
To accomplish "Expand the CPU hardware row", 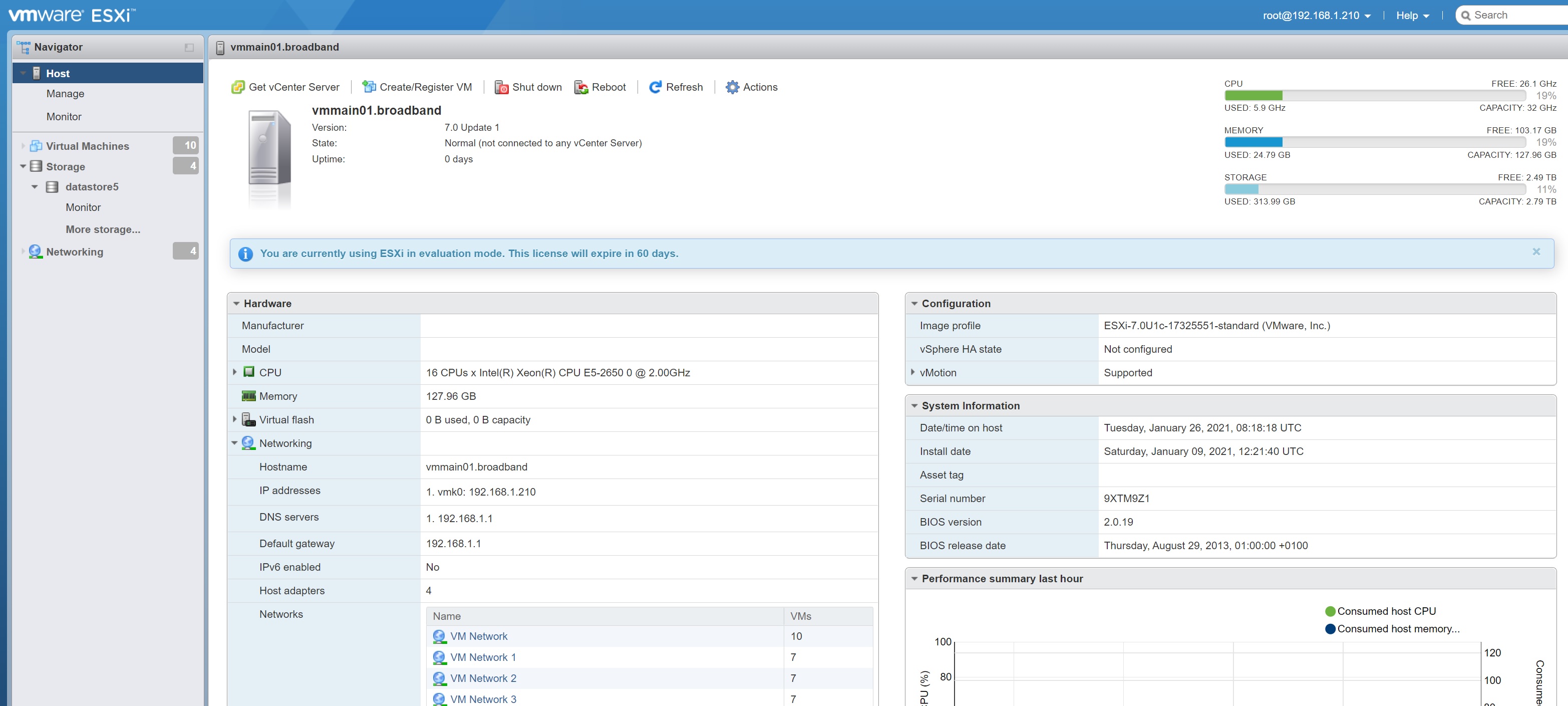I will 235,372.
